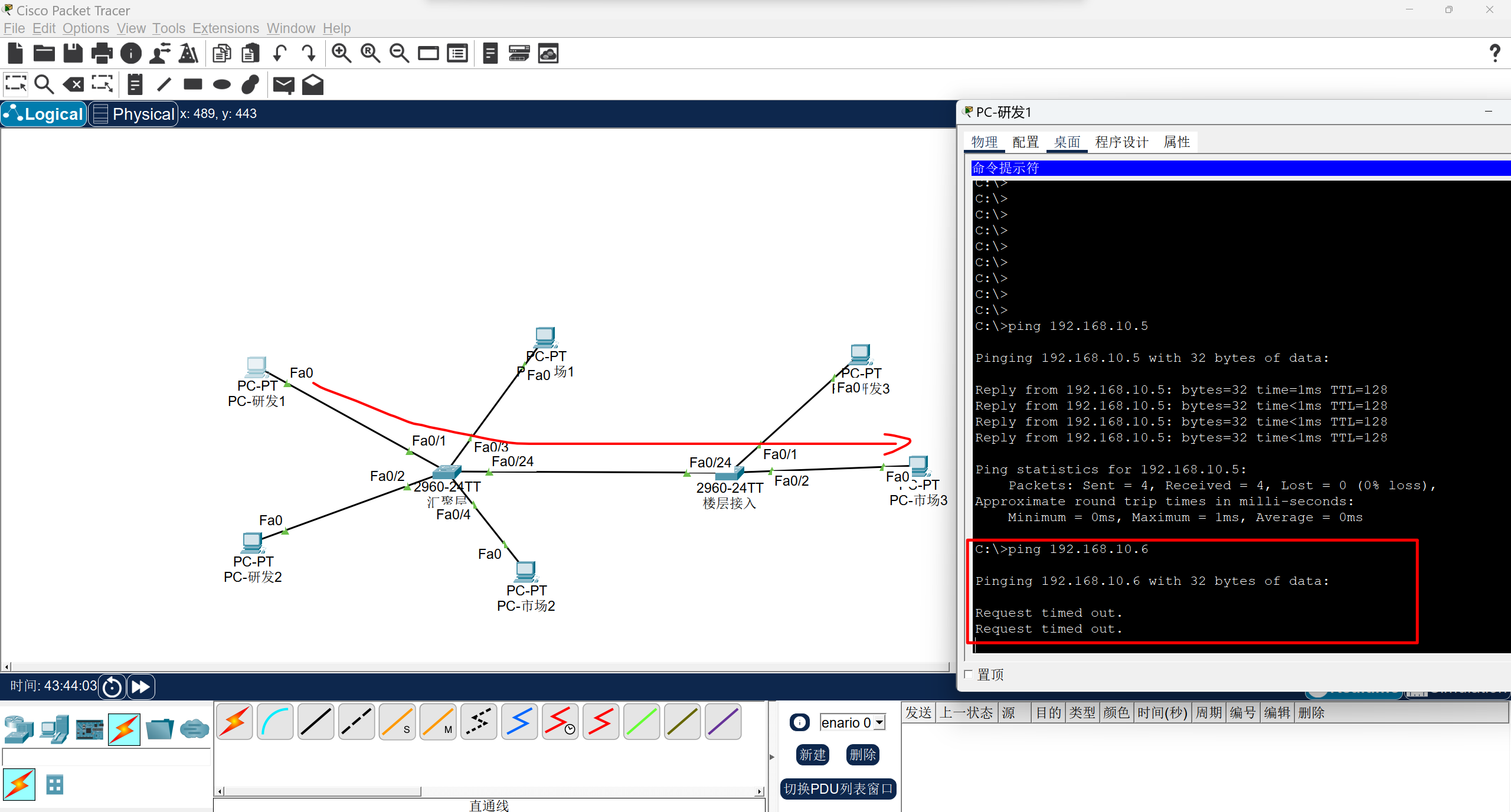Reset the workspace zoom
This screenshot has height=812, width=1511.
click(x=370, y=54)
